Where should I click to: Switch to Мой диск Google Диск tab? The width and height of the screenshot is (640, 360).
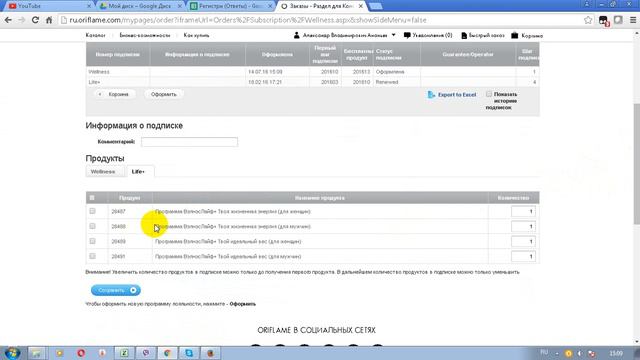click(x=139, y=6)
